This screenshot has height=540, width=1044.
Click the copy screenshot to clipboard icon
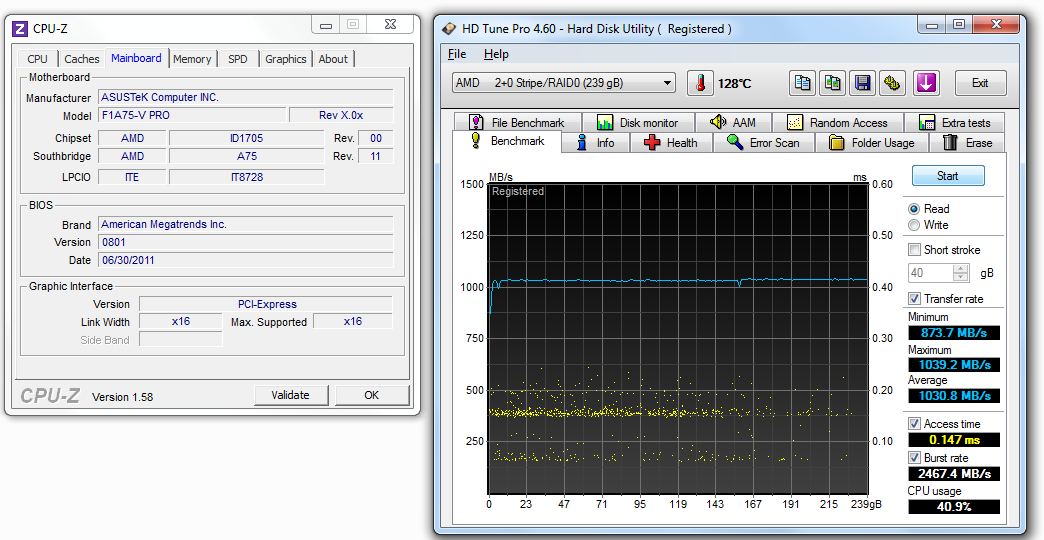[x=832, y=83]
